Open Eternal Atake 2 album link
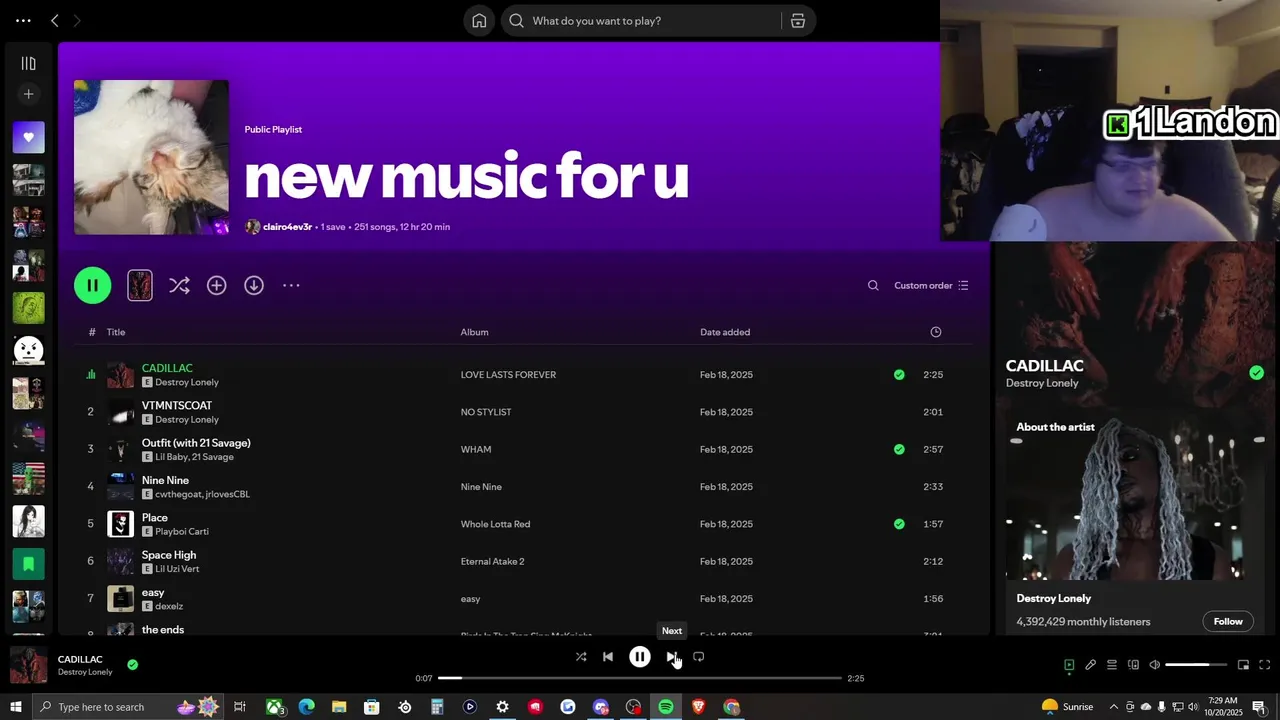The image size is (1280, 720). [x=492, y=561]
